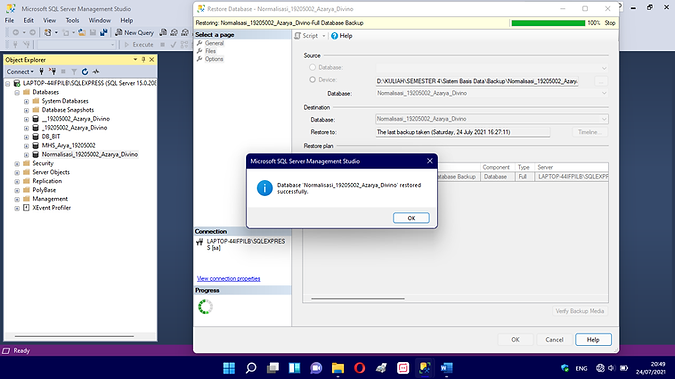Image resolution: width=675 pixels, height=379 pixels.
Task: Open File Explorer from the taskbar
Action: pos(338,368)
